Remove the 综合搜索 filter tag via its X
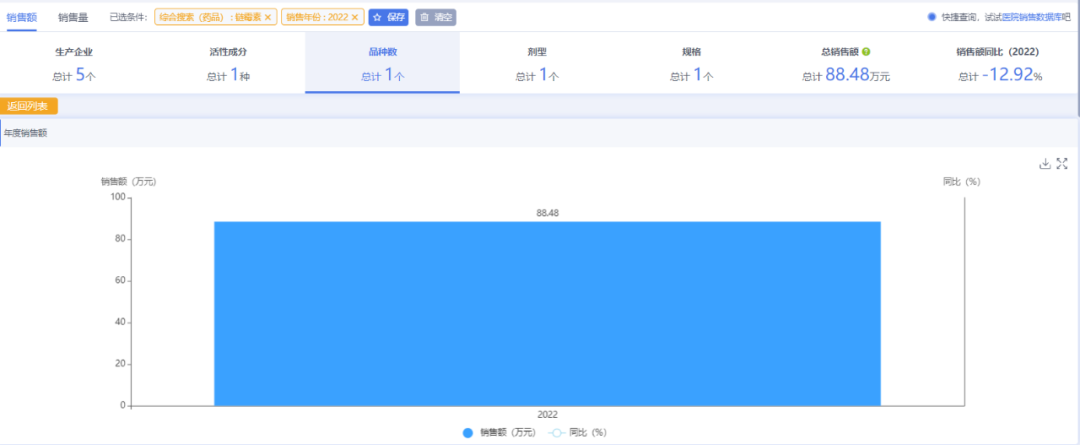This screenshot has height=445, width=1080. coord(268,17)
